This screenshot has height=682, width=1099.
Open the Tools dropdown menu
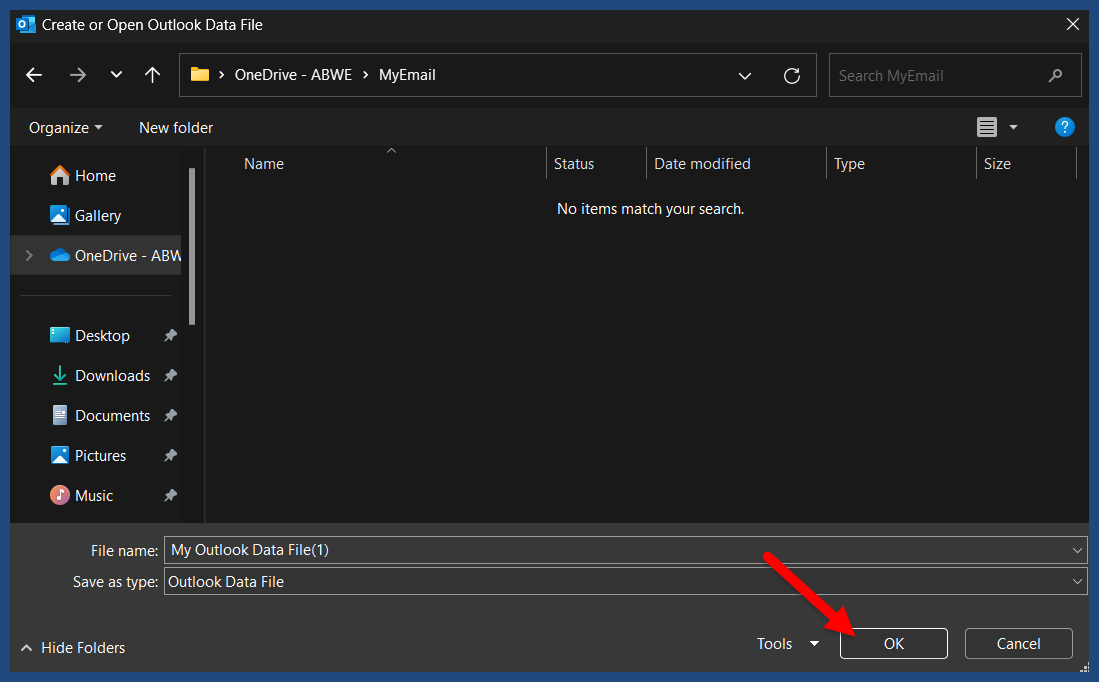[x=788, y=643]
